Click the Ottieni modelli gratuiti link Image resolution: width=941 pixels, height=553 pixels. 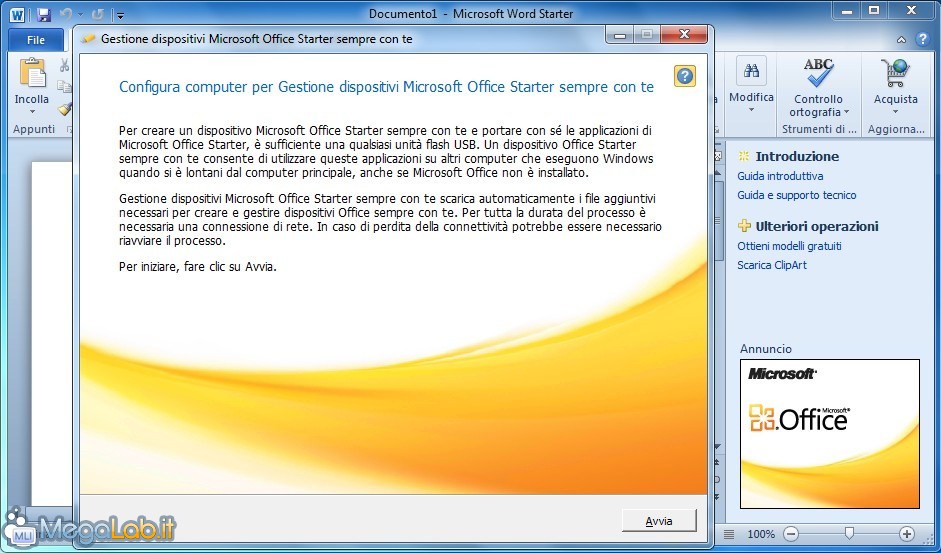click(789, 246)
